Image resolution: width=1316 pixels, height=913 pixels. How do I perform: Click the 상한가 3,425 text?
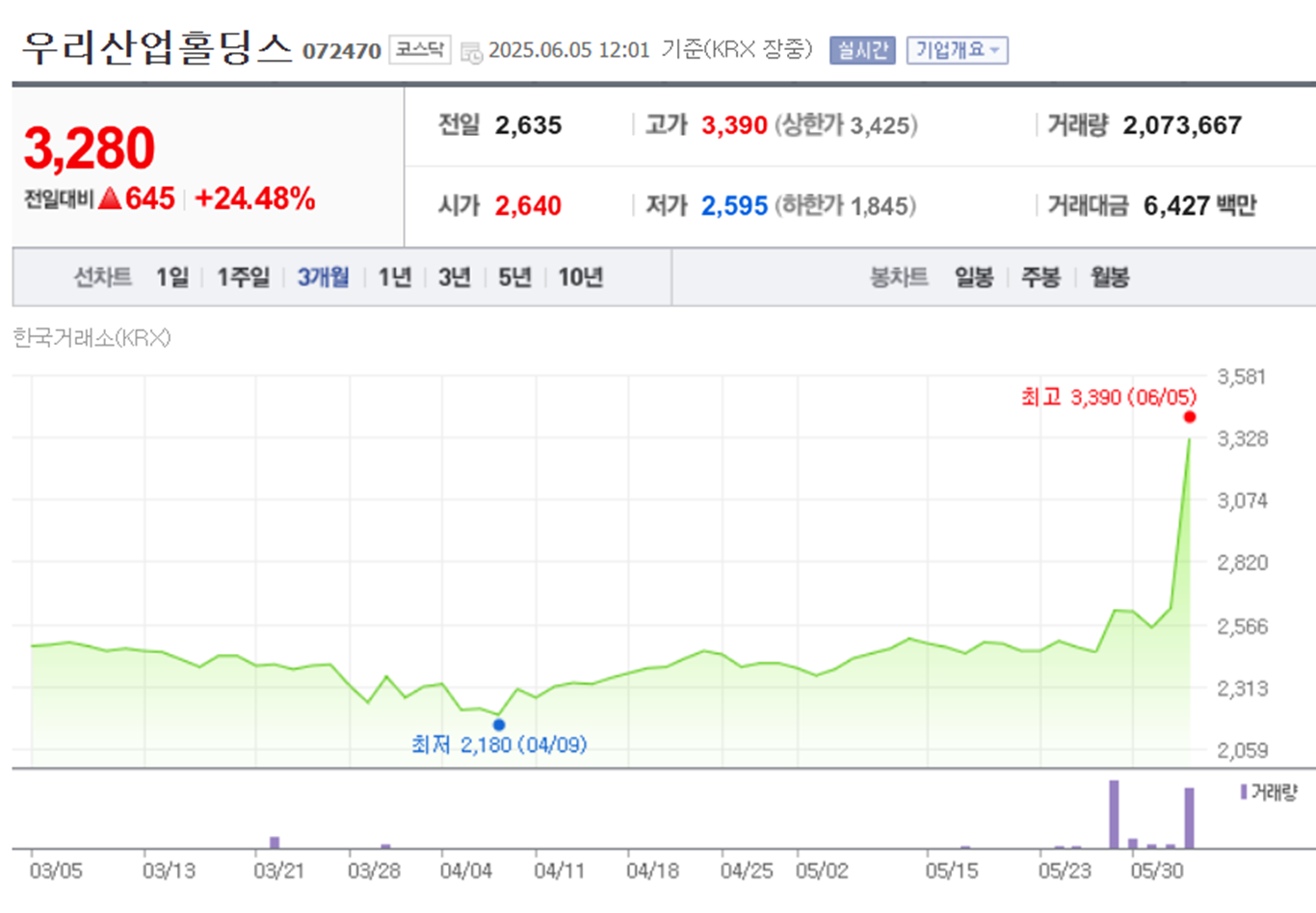(846, 125)
